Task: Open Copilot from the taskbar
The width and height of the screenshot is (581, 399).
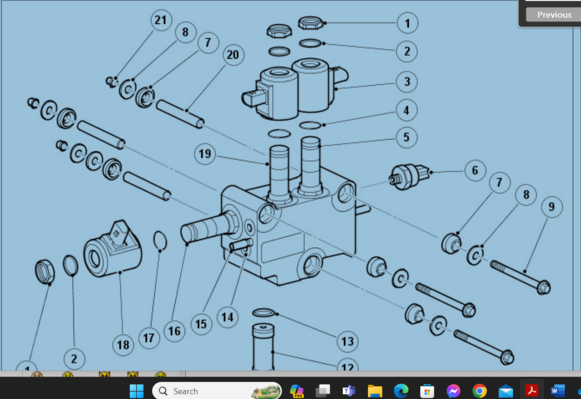Action: [296, 391]
